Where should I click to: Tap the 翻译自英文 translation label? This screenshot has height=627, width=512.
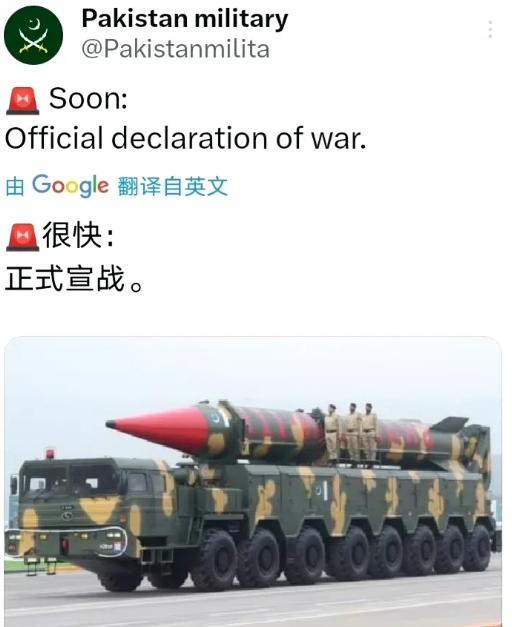(172, 186)
